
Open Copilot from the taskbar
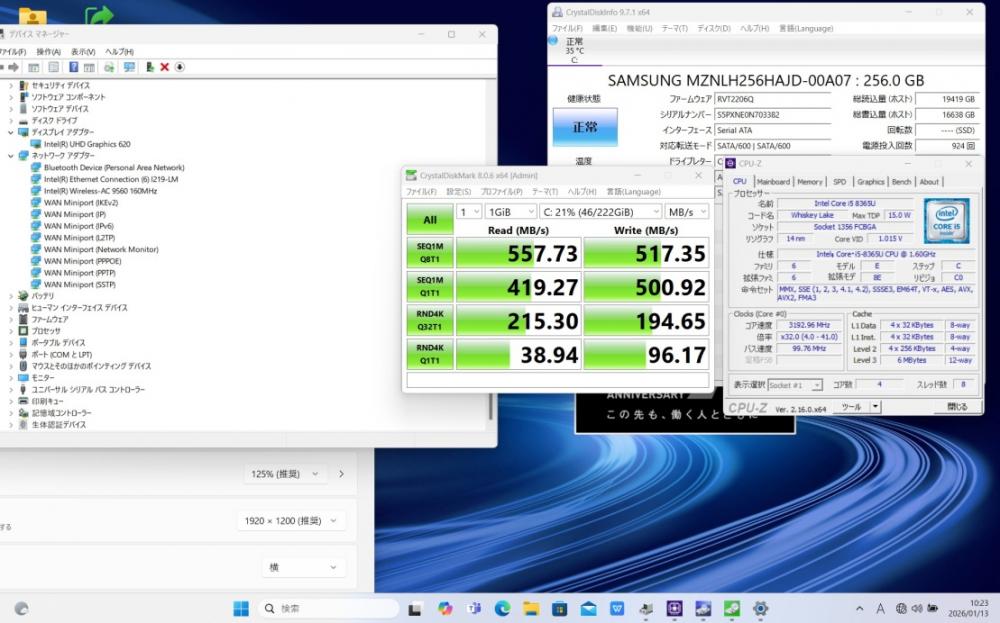(445, 608)
